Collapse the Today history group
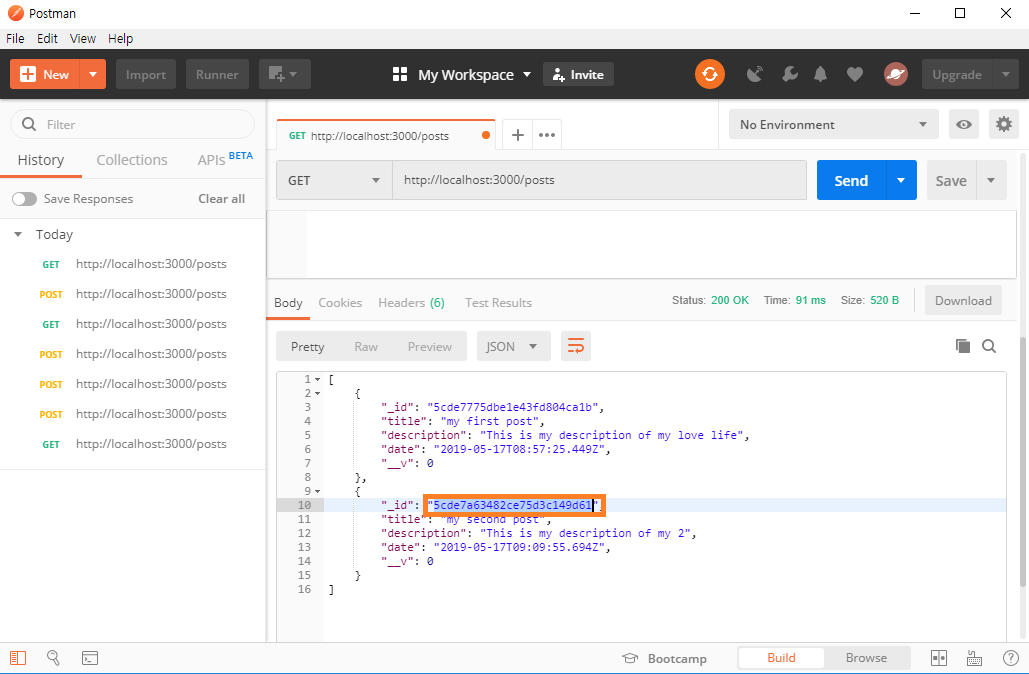 click(x=18, y=234)
